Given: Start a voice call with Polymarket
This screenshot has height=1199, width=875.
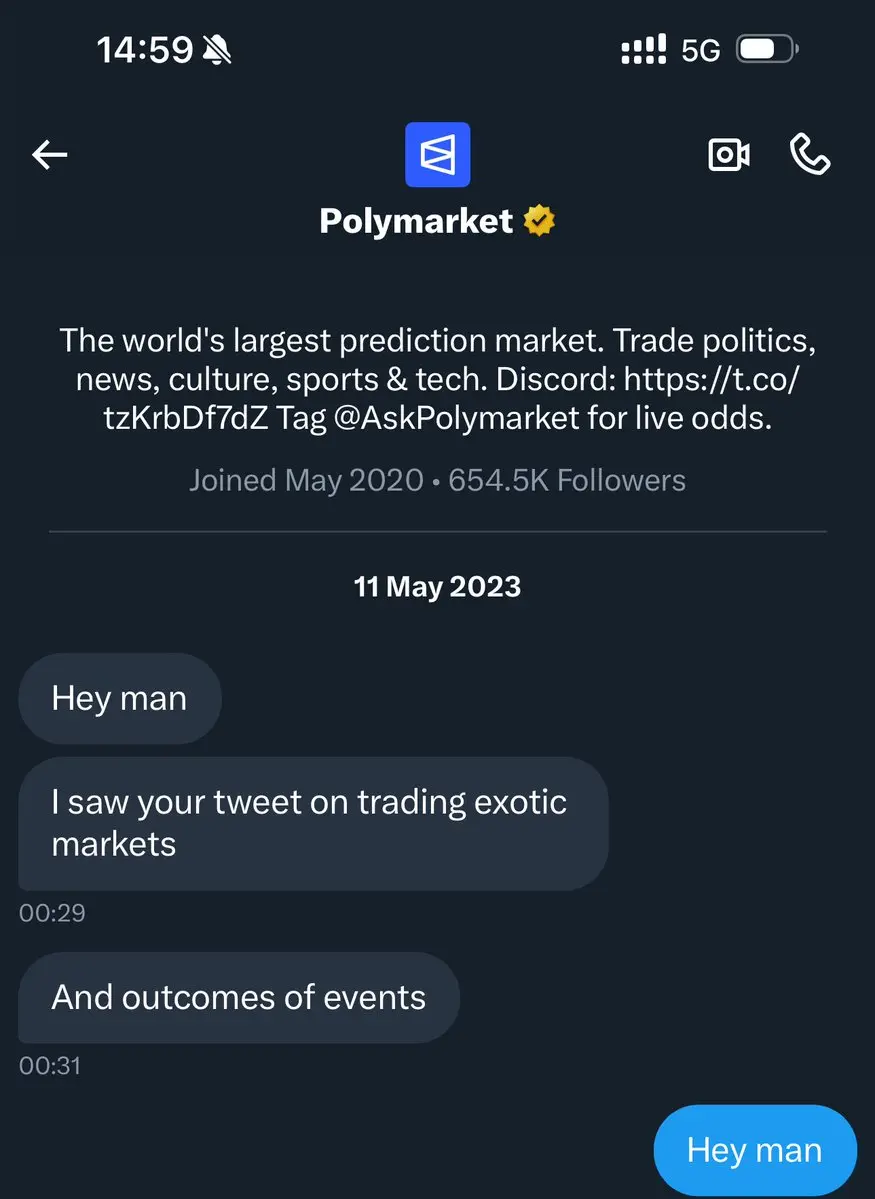Looking at the screenshot, I should pos(810,154).
